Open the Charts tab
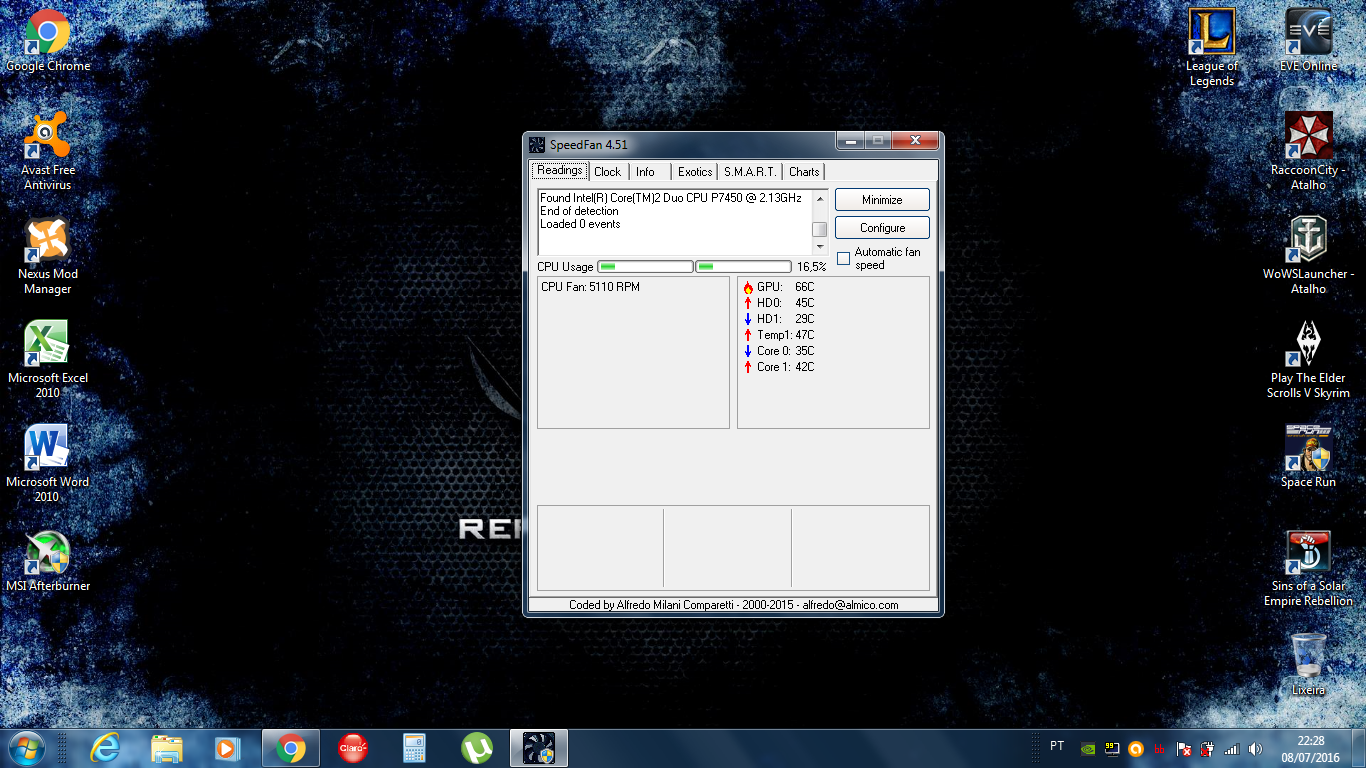This screenshot has width=1366, height=768. 804,171
